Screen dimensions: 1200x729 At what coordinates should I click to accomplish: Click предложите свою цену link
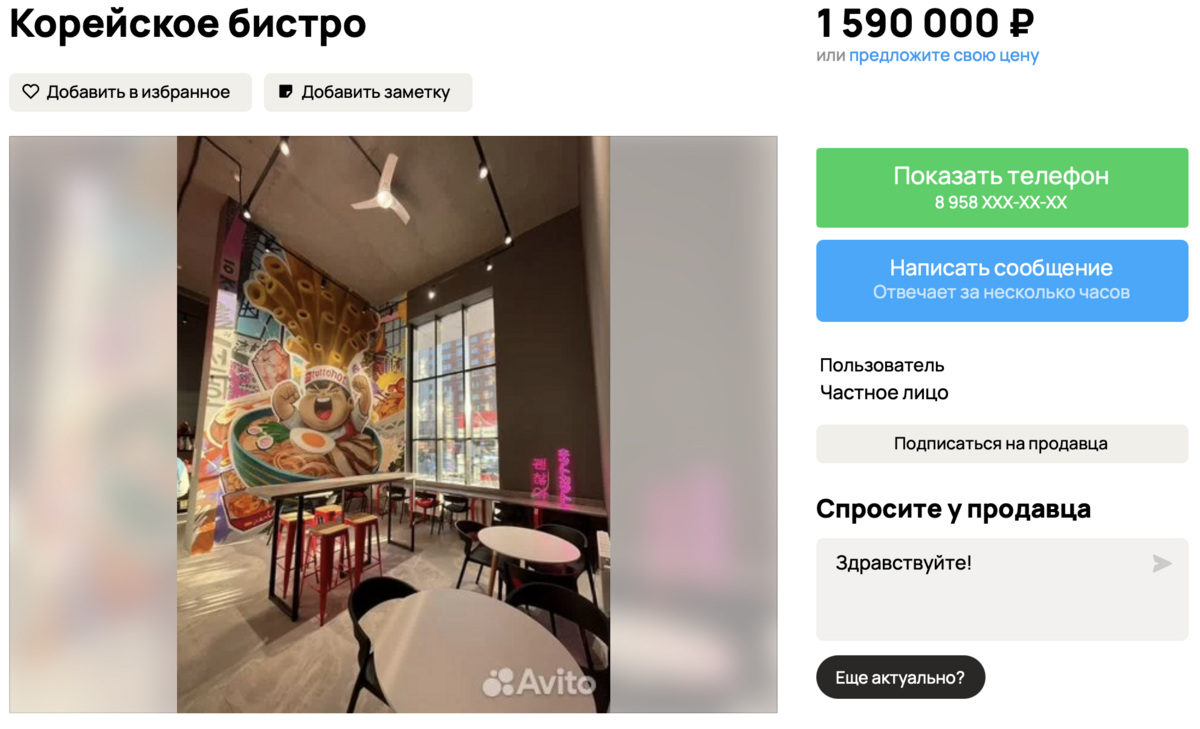(x=944, y=56)
